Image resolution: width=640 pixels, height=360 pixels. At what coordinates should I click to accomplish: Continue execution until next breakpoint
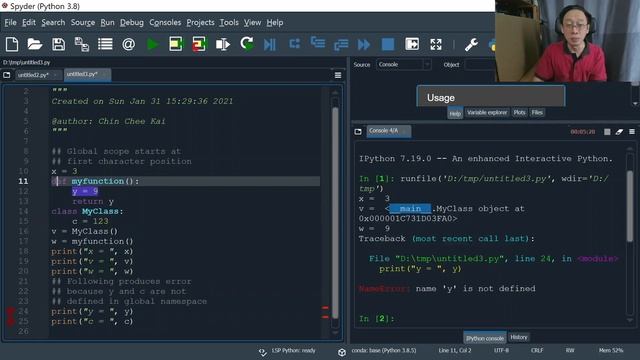pyautogui.click(x=364, y=44)
